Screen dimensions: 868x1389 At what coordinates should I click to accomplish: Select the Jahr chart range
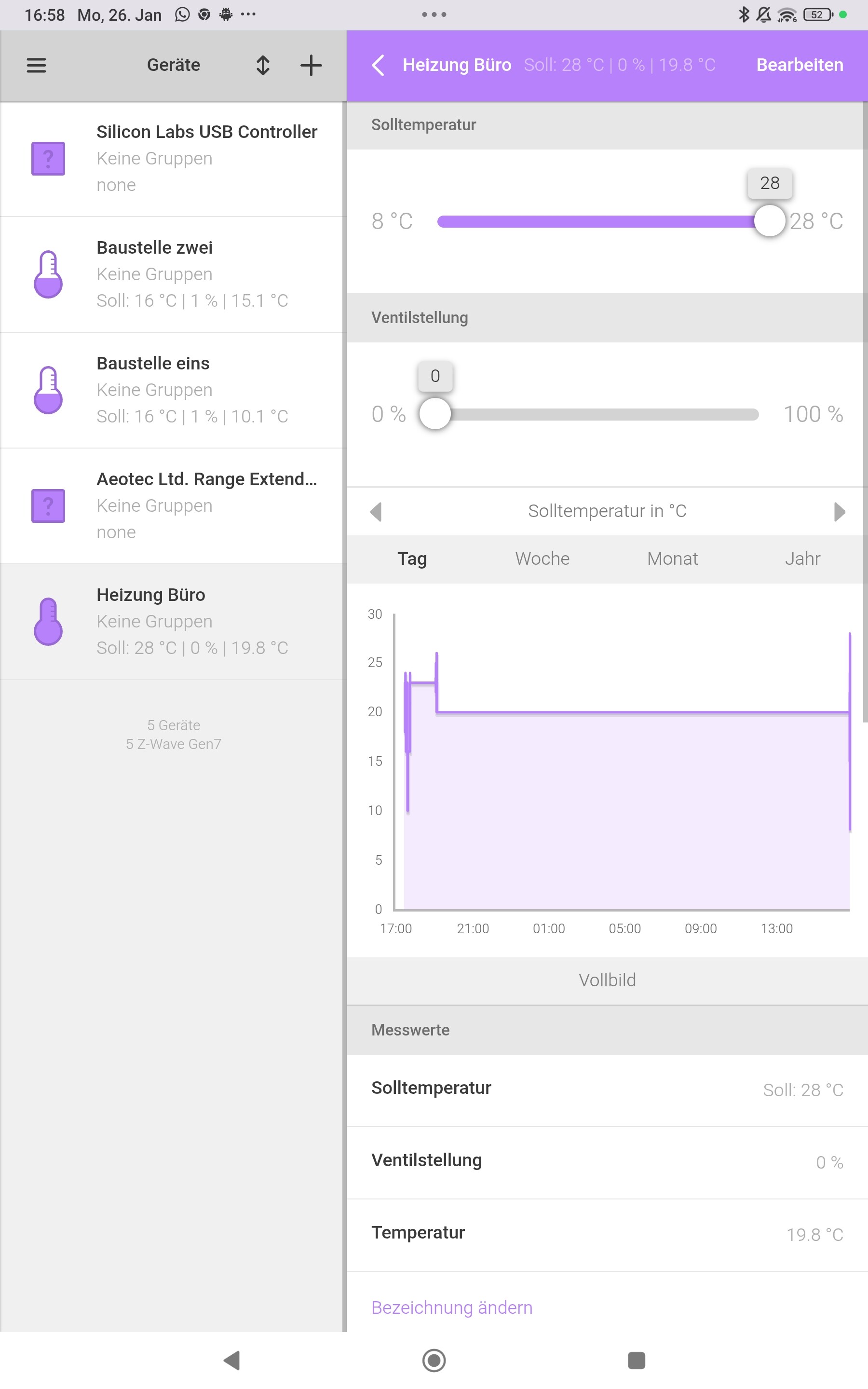pos(802,558)
